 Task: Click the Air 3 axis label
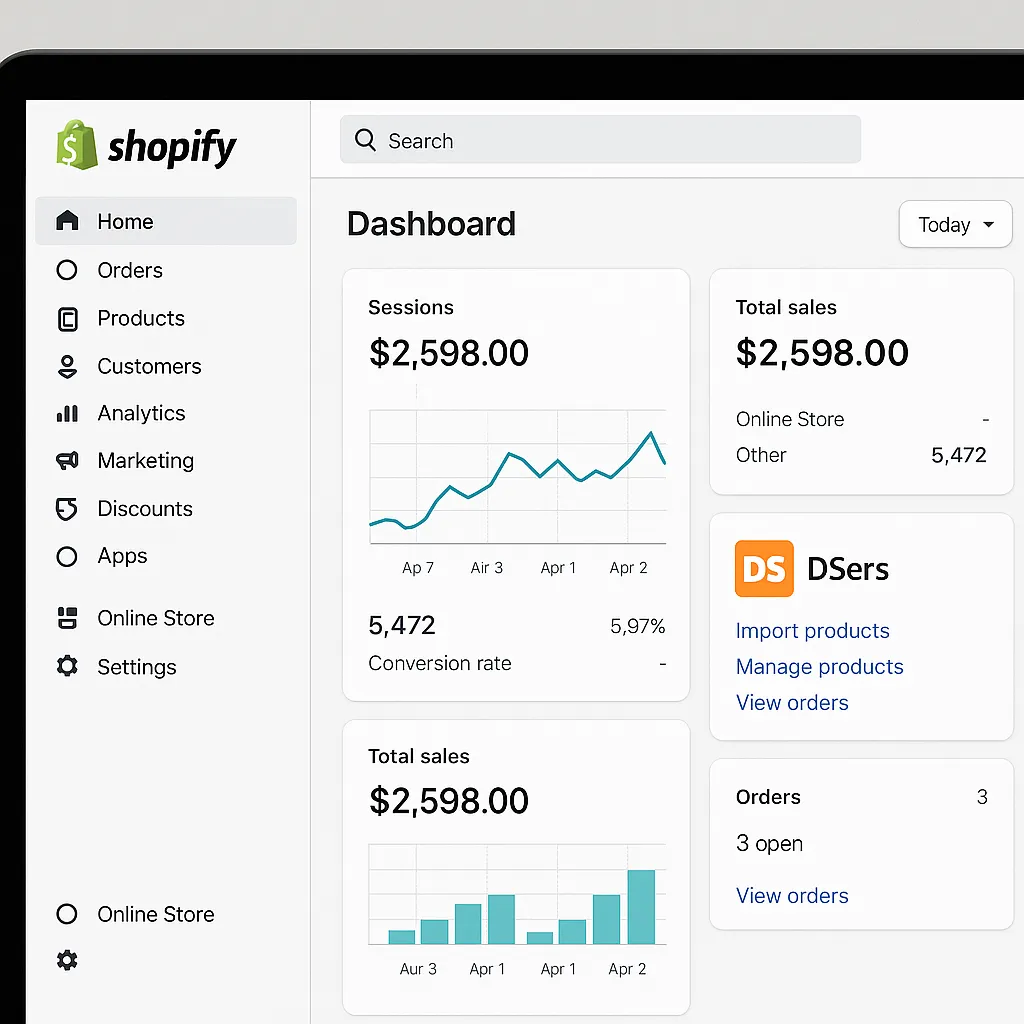coord(487,568)
